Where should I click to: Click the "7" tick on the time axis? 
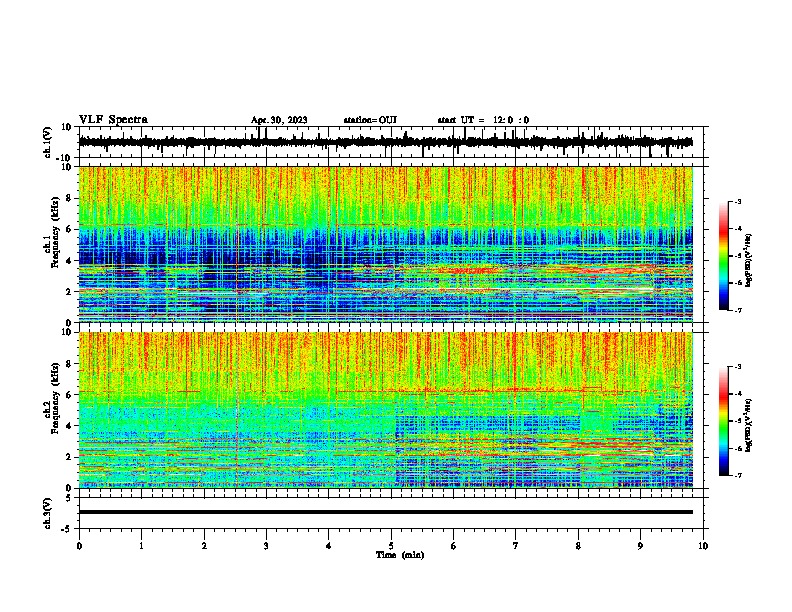[x=516, y=546]
